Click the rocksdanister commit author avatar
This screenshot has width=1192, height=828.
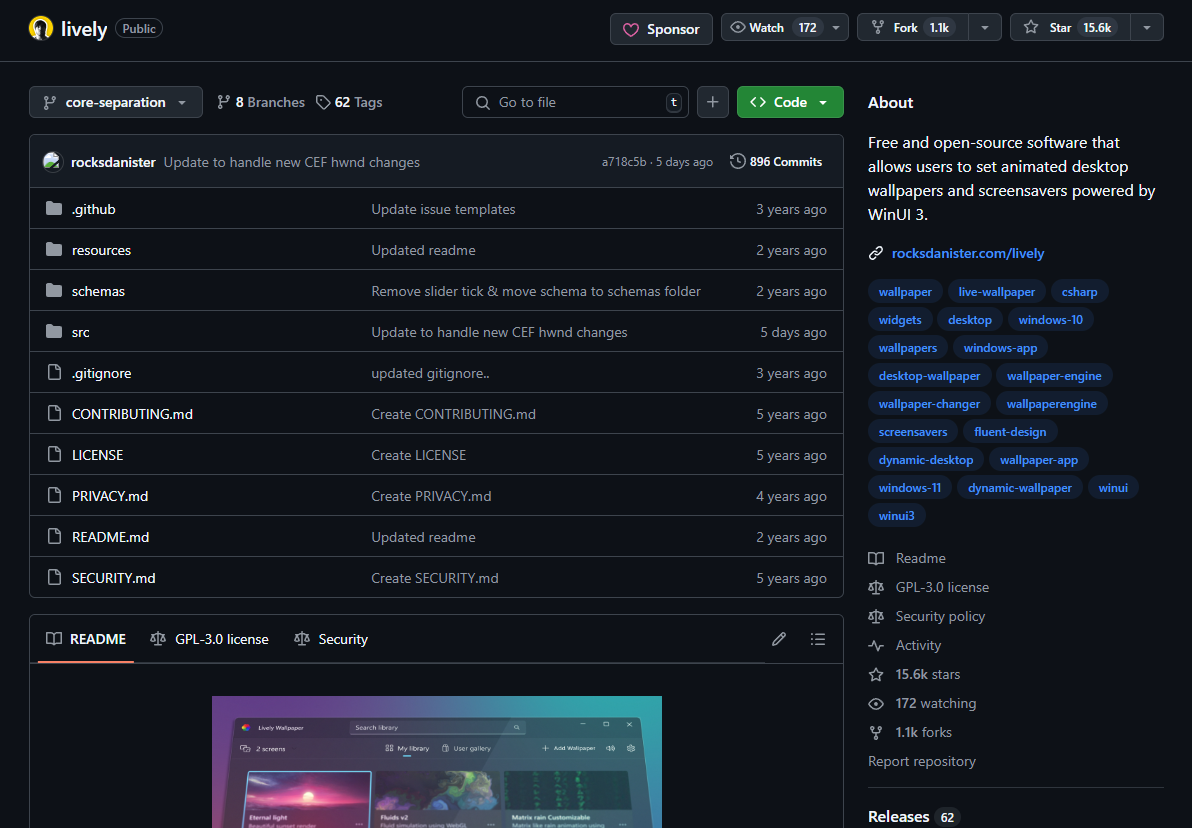(x=52, y=162)
